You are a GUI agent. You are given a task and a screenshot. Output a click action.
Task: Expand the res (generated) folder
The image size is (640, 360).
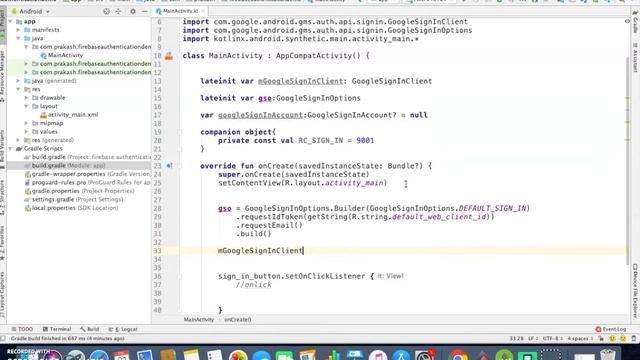(x=18, y=140)
